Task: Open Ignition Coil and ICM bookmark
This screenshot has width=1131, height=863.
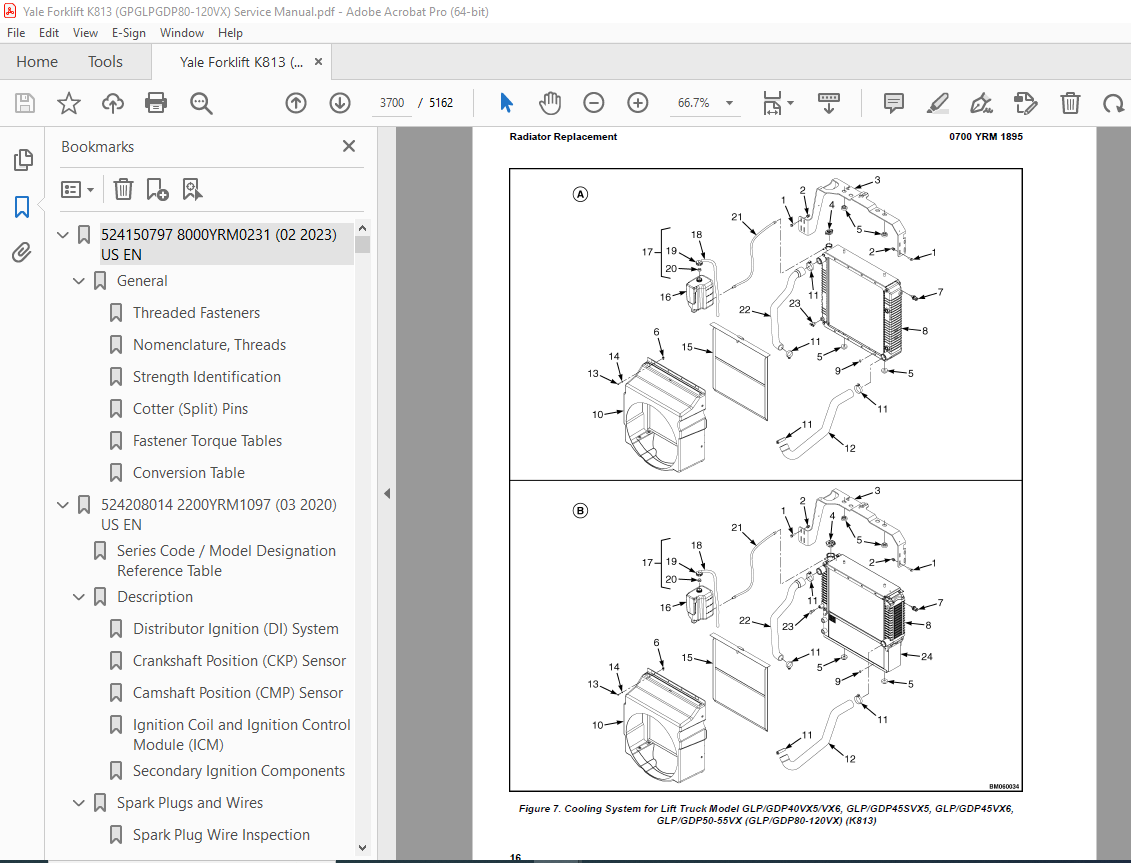Action: (242, 735)
